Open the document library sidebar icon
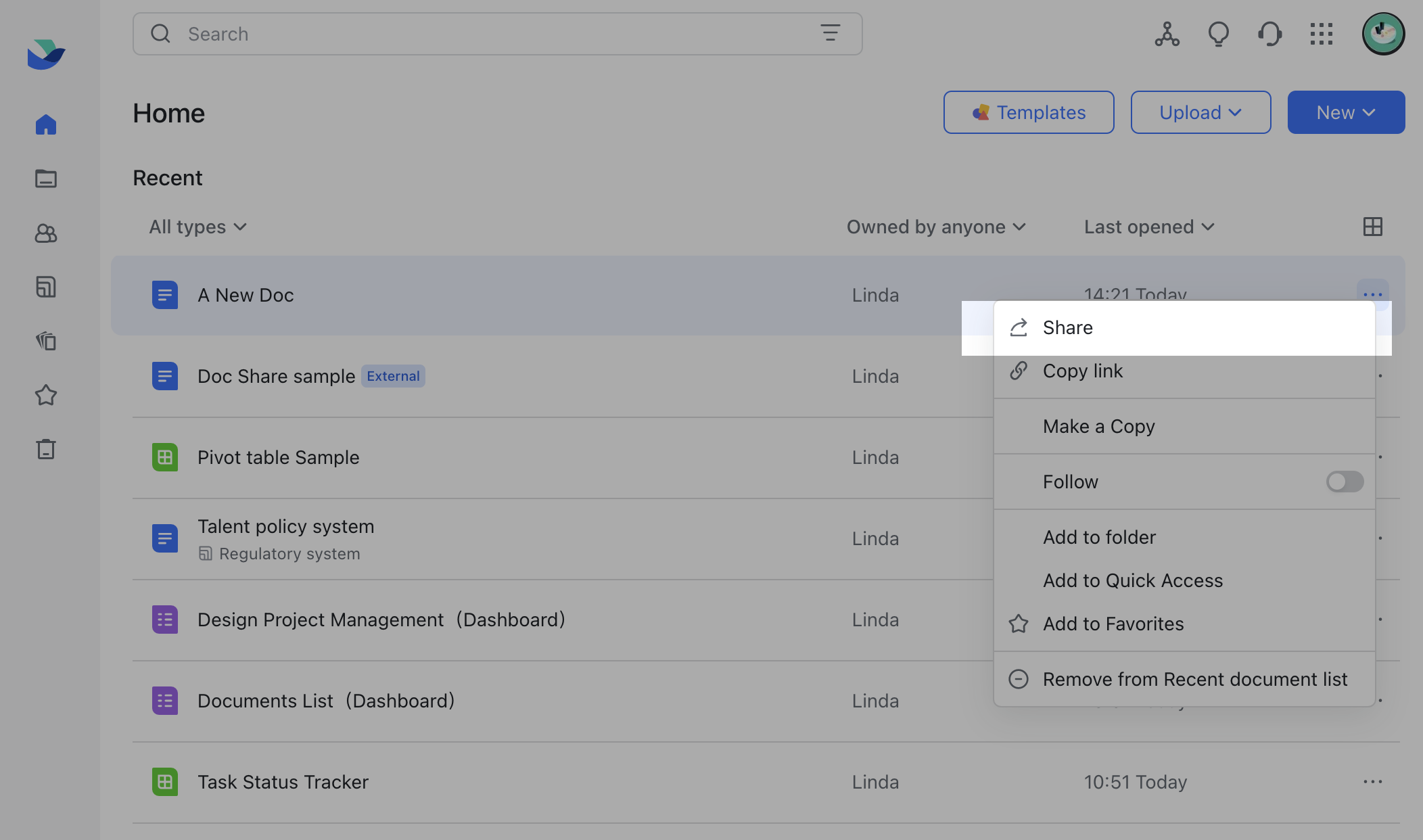This screenshot has height=840, width=1423. click(45, 341)
